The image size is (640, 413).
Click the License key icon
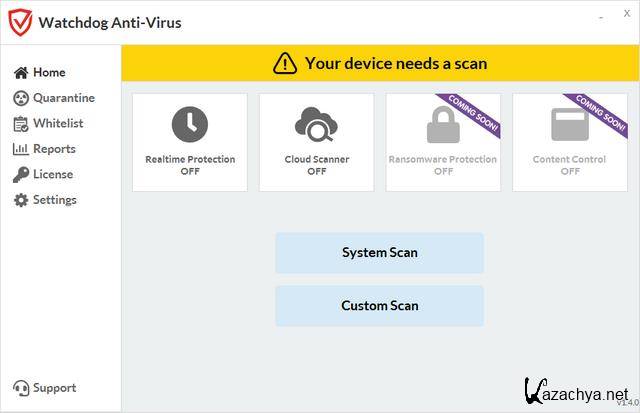click(x=21, y=175)
